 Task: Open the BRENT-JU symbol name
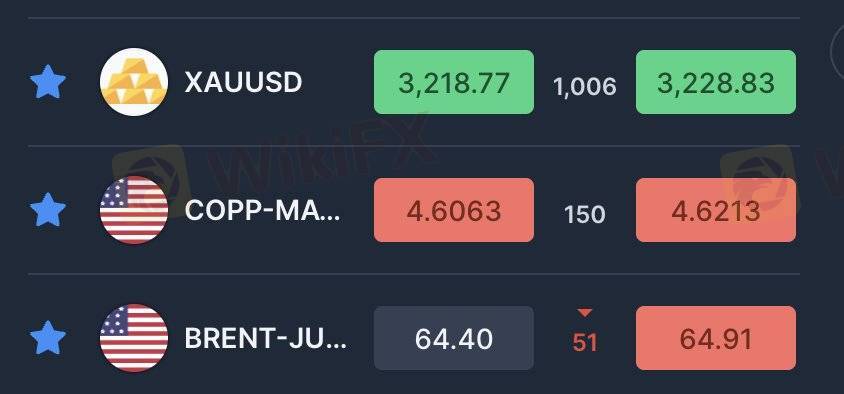pyautogui.click(x=266, y=339)
